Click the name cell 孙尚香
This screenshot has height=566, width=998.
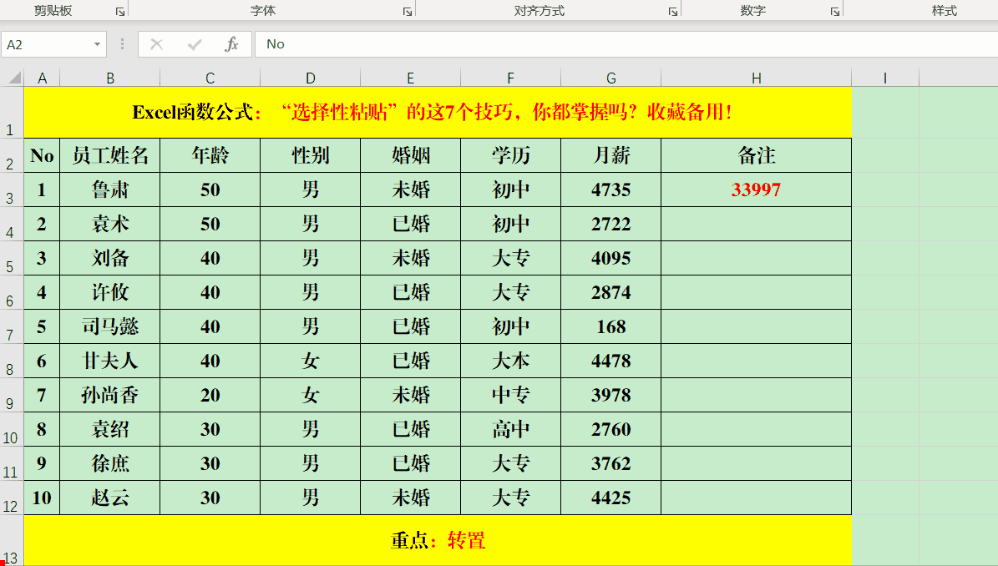pos(110,395)
